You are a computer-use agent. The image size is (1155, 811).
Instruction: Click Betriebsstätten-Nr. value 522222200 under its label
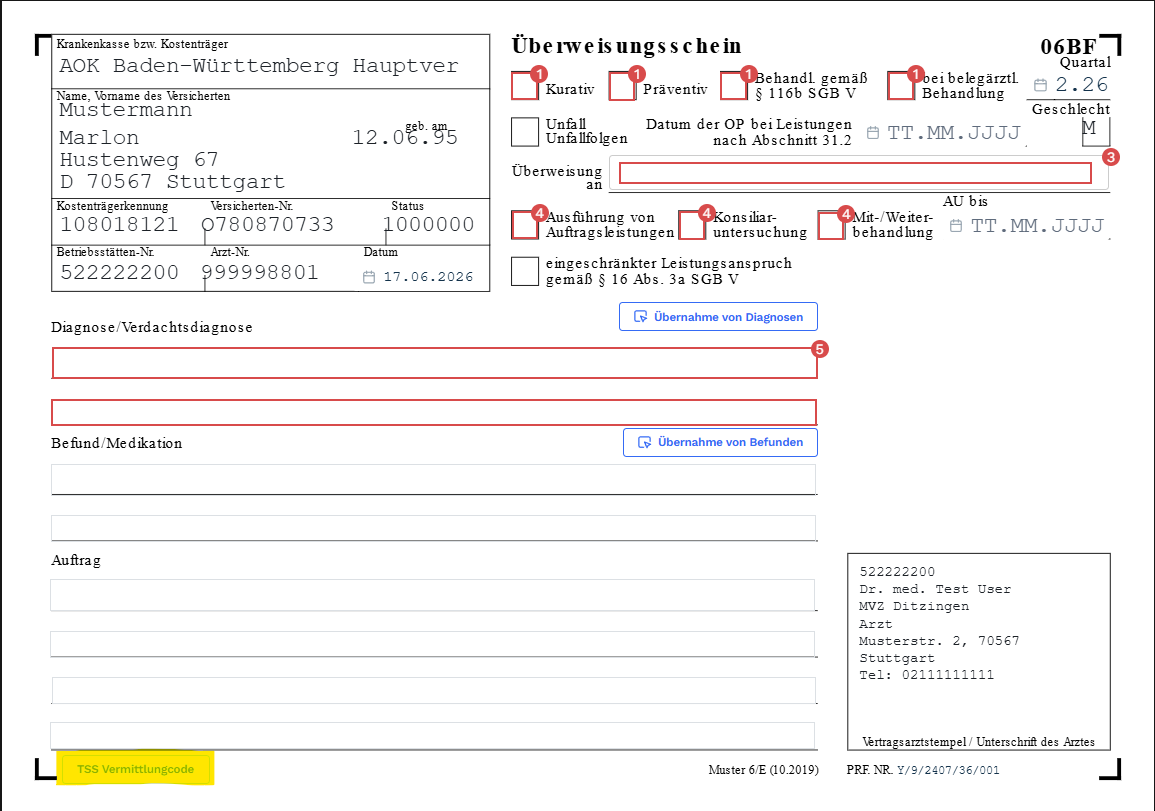pyautogui.click(x=119, y=273)
